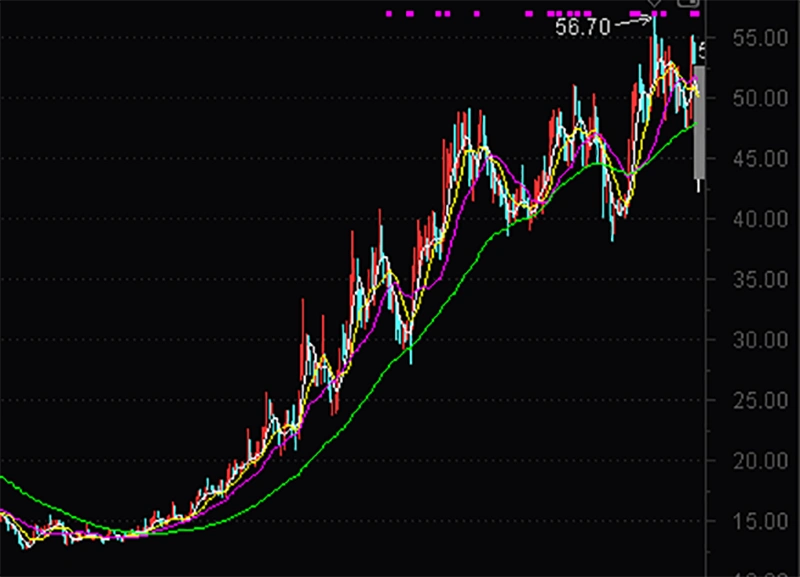Select the large gray latest candlestick
This screenshot has width=800, height=577.
click(700, 120)
